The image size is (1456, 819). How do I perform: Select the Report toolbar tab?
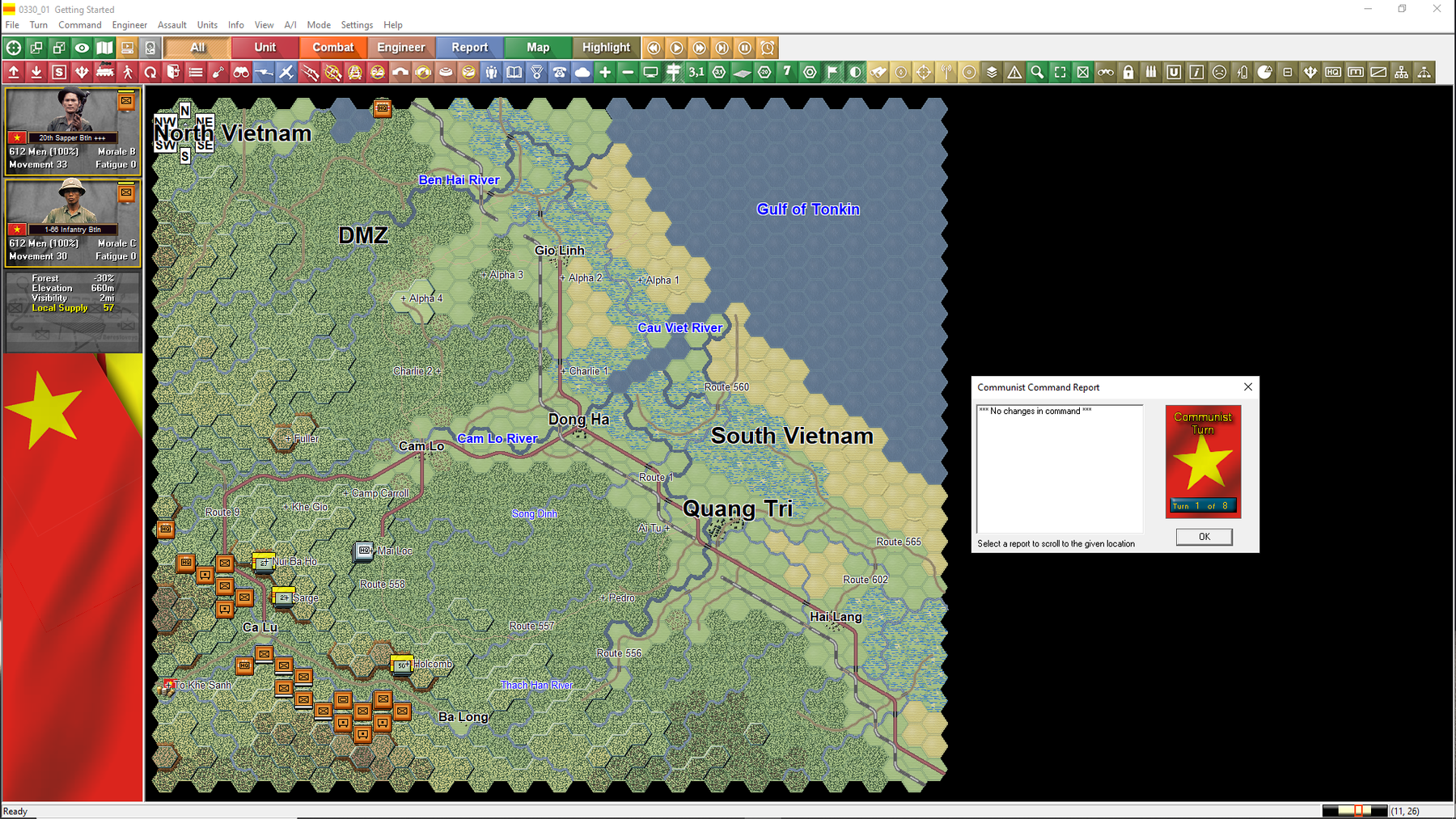(470, 48)
